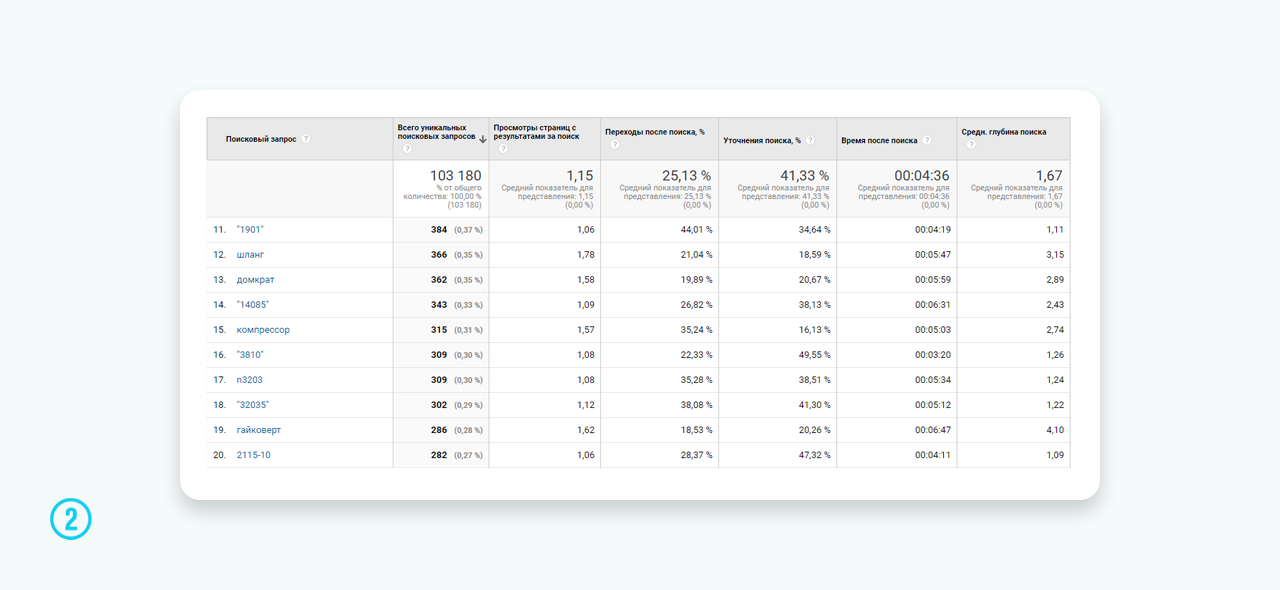Image resolution: width=1280 pixels, height=590 pixels.
Task: Click help icon under Просмотры страниц header
Action: [502, 149]
